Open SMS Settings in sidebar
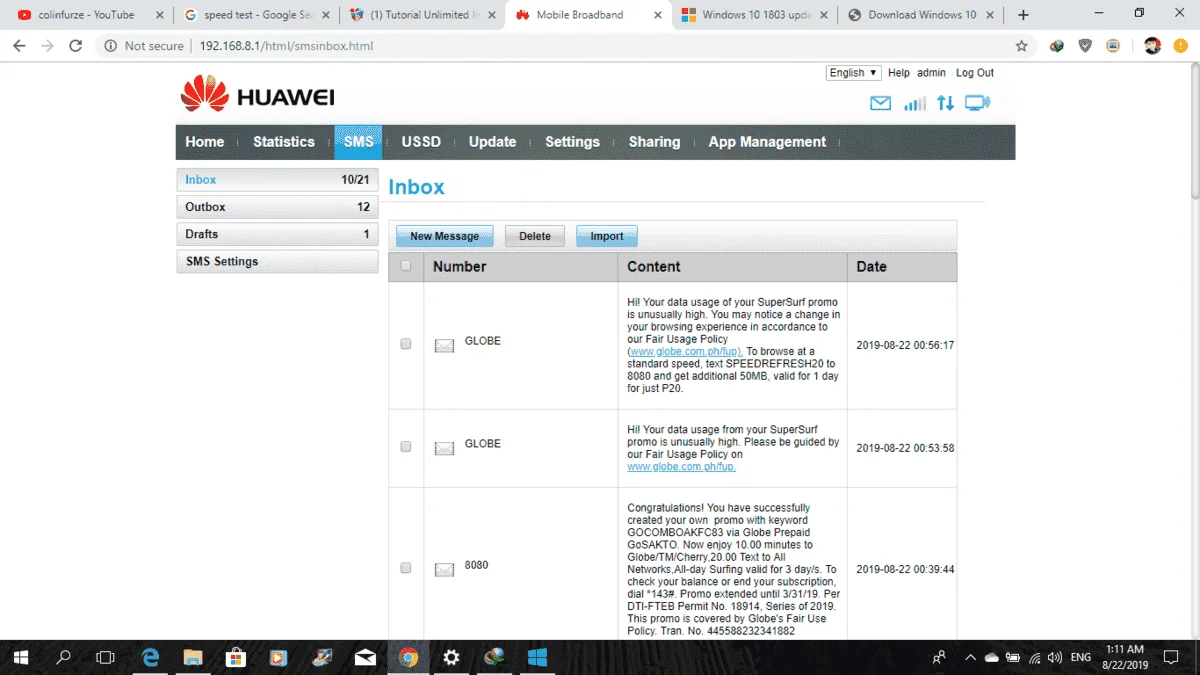Viewport: 1200px width, 675px height. pyautogui.click(x=277, y=261)
